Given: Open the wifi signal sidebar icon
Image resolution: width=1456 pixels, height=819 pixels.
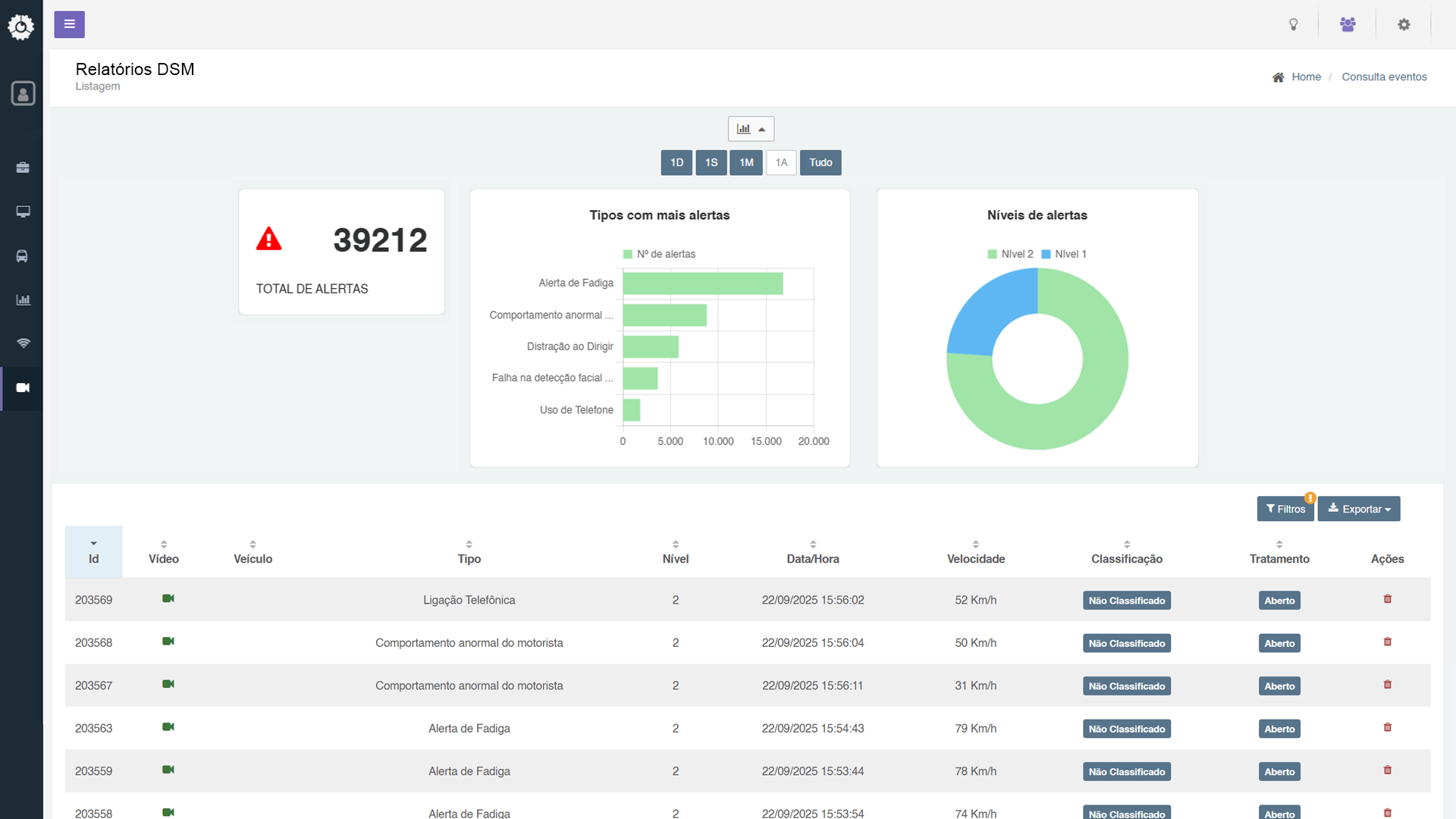Looking at the screenshot, I should coord(23,344).
